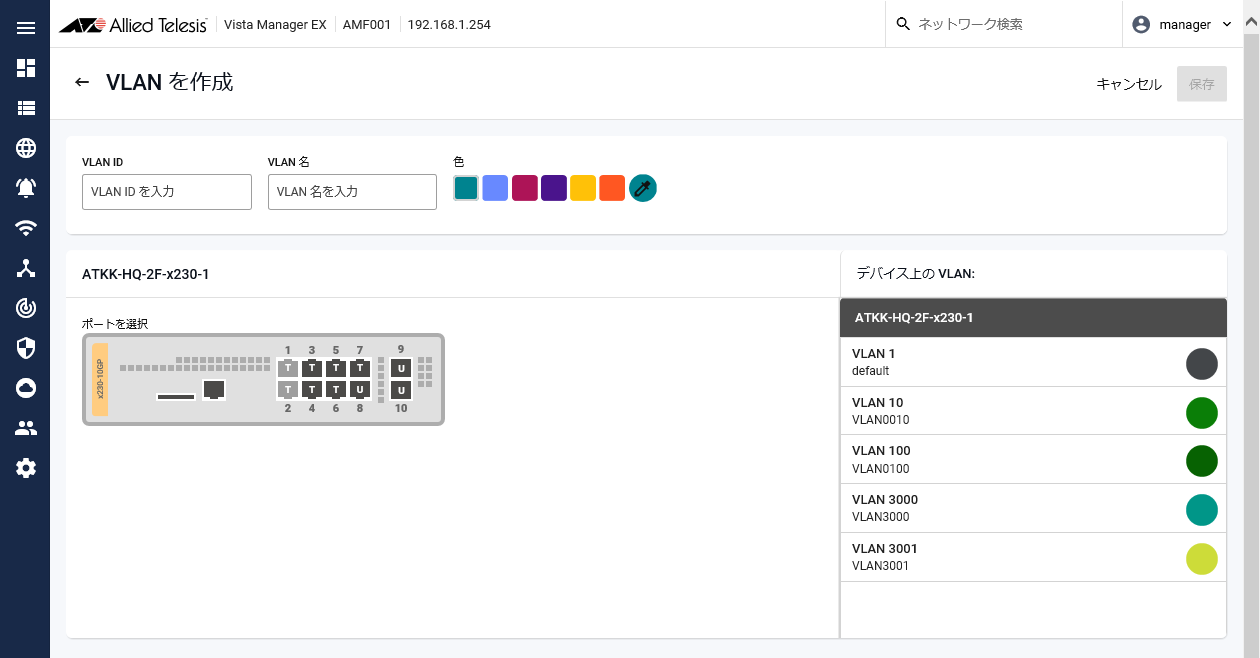
Task: Open the custom color eyedropper picker
Action: click(643, 188)
